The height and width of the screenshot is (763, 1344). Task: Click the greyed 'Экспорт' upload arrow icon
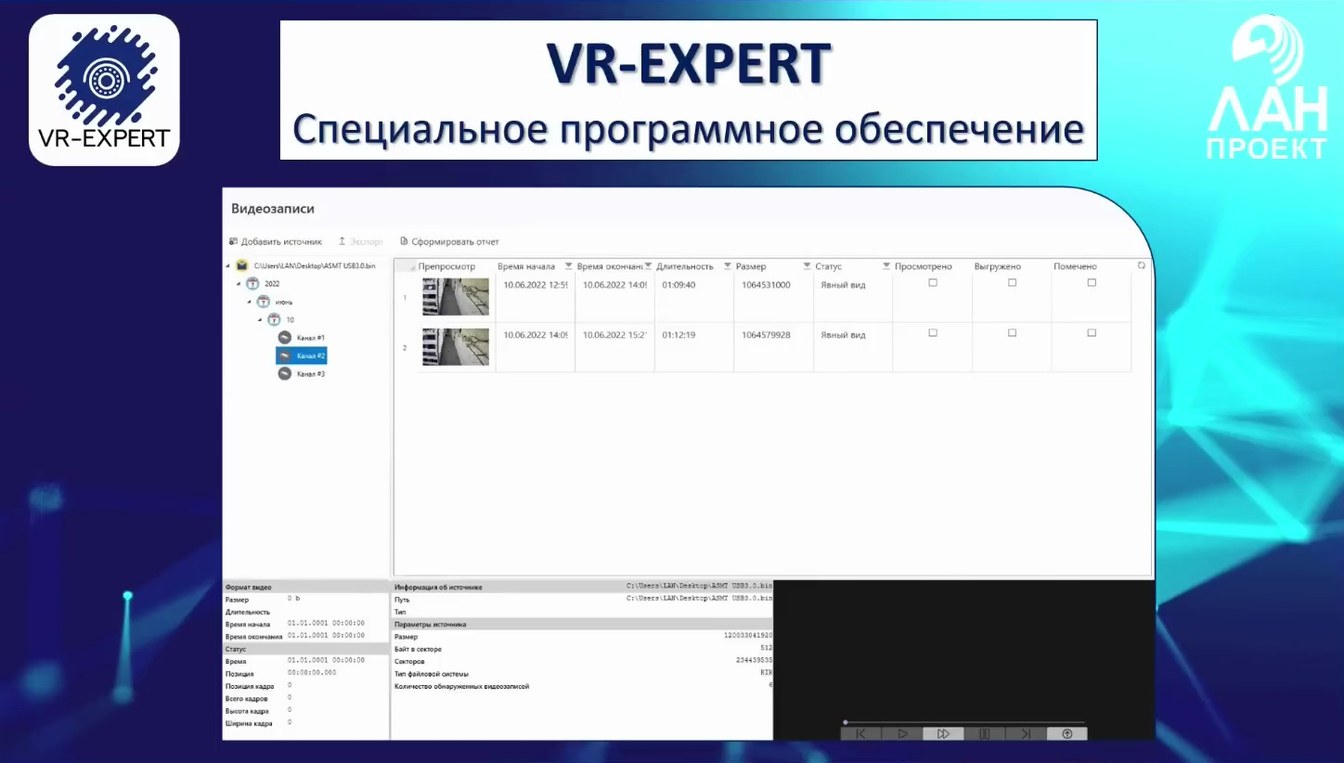click(342, 242)
